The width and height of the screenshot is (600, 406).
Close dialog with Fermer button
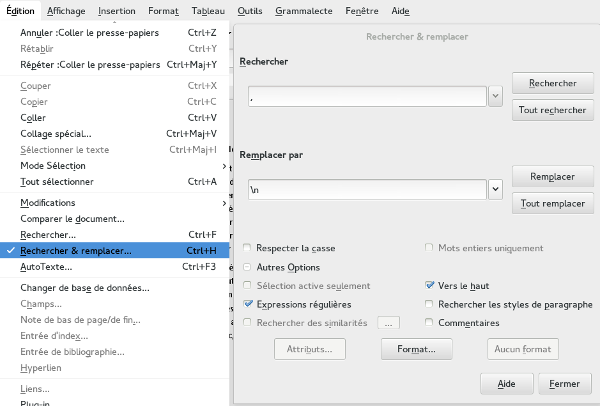[x=564, y=384]
